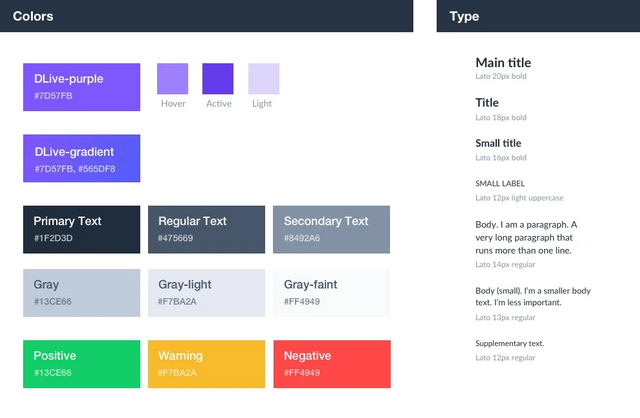Click the red Negative swatch
The image size is (640, 418).
(332, 364)
